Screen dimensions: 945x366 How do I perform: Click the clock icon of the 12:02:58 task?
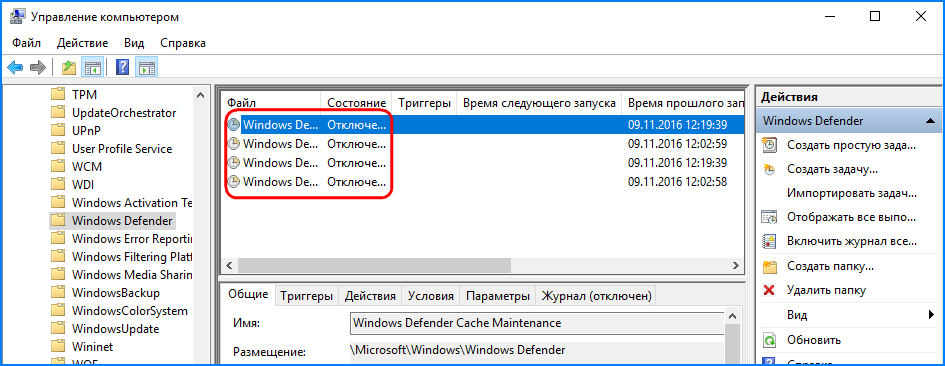[233, 181]
